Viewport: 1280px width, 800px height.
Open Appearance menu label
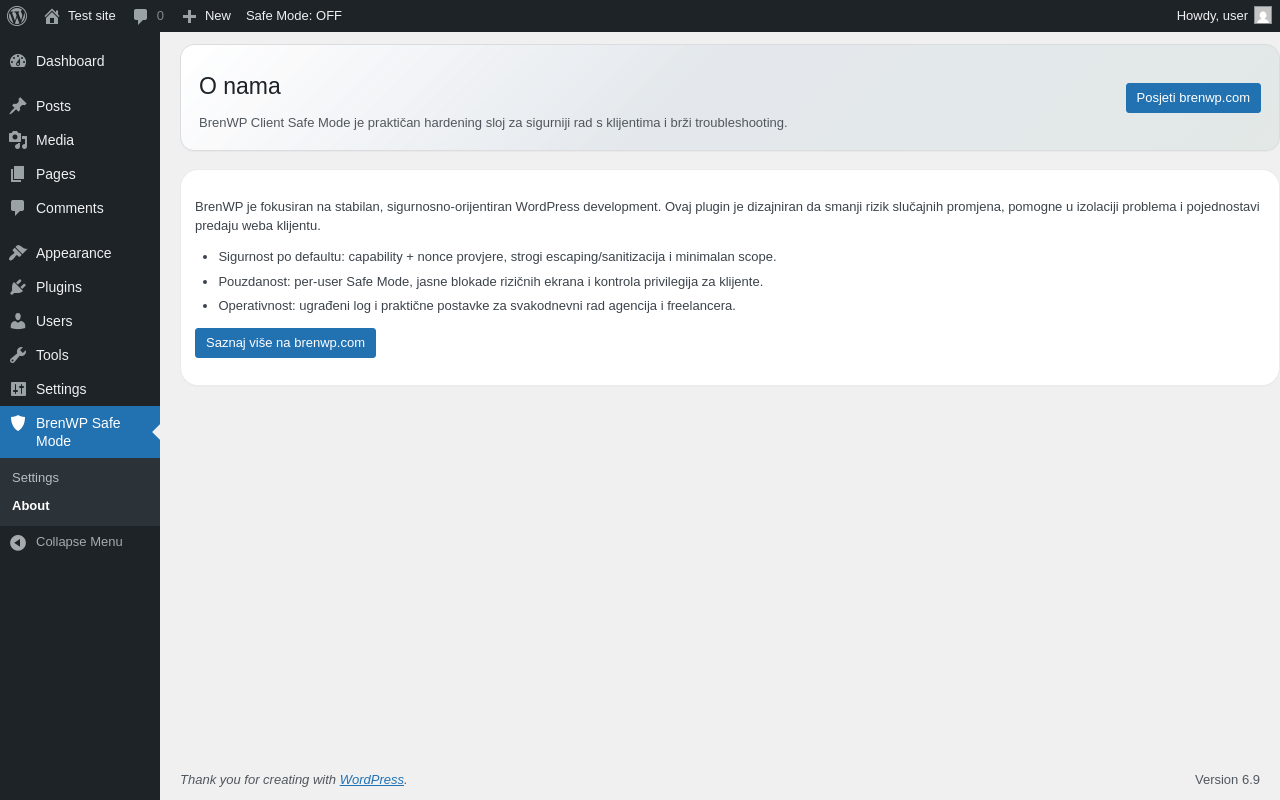point(74,253)
